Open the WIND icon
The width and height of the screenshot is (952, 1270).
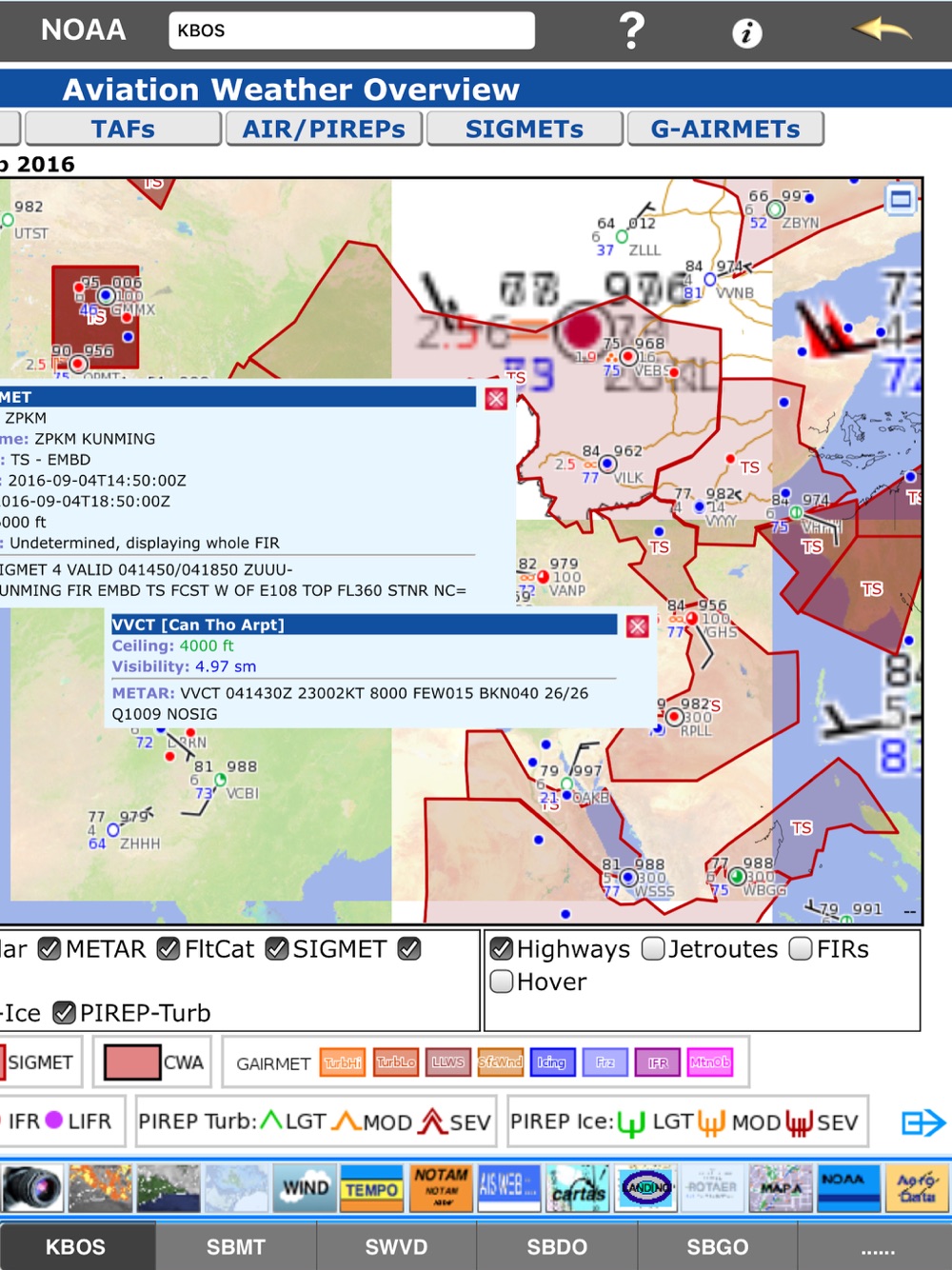click(x=305, y=1188)
